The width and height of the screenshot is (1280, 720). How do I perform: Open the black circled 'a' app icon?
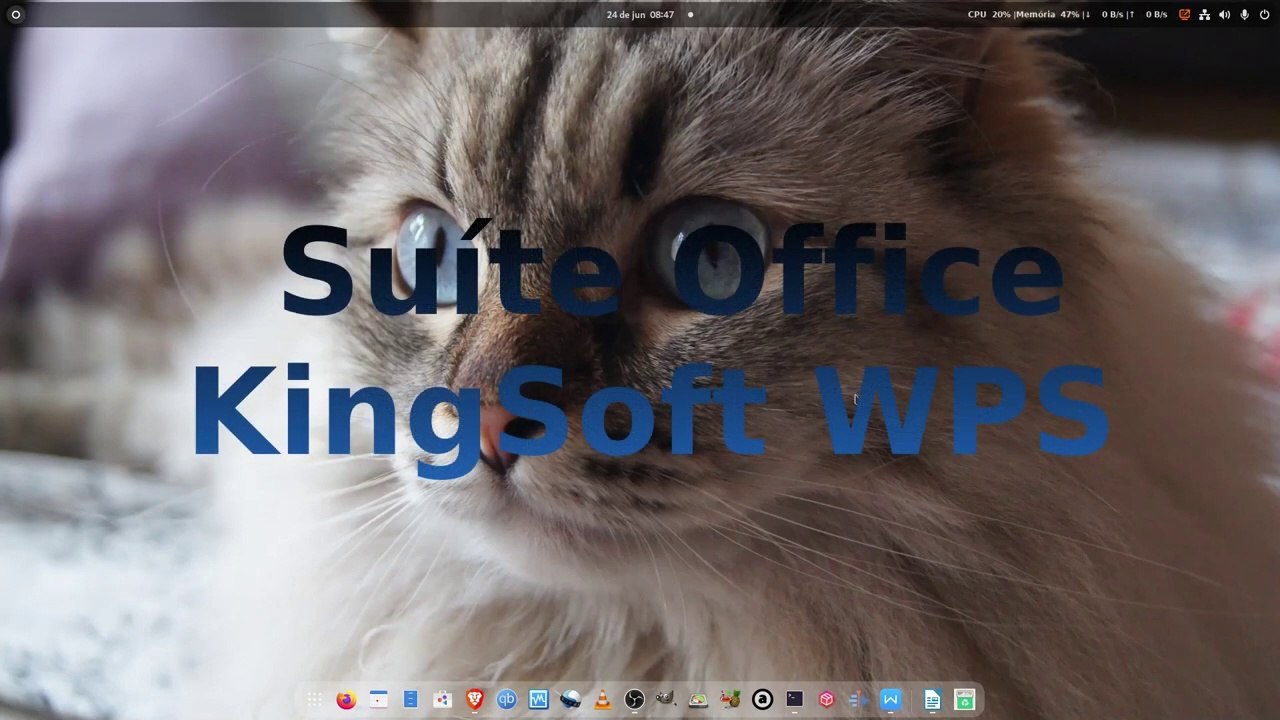coord(762,700)
